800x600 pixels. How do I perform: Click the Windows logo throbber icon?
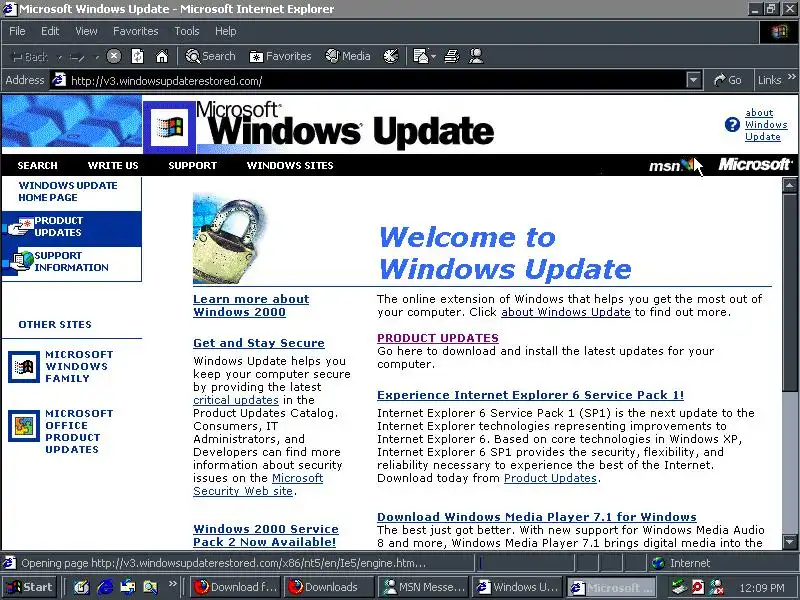(x=779, y=32)
